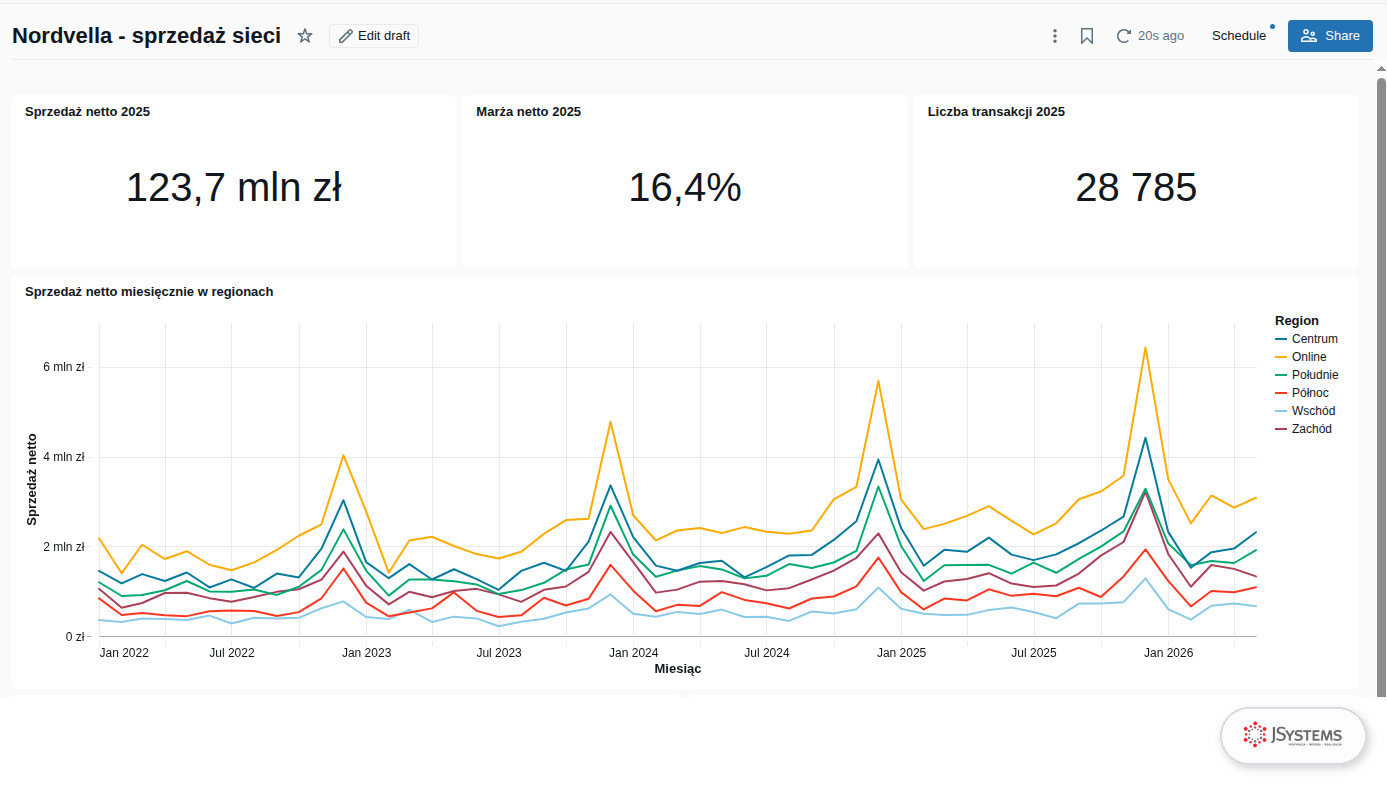
Task: Share the dashboard
Action: click(1330, 36)
